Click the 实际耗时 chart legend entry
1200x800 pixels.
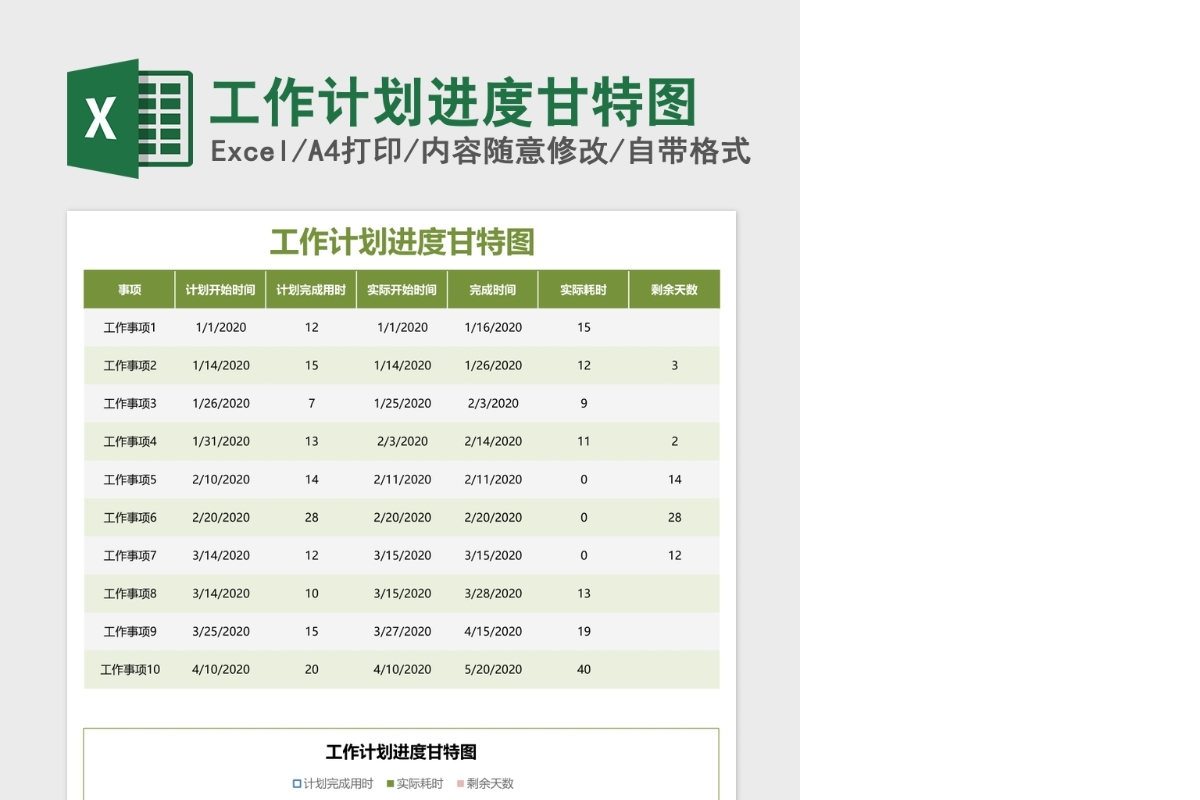[x=415, y=784]
